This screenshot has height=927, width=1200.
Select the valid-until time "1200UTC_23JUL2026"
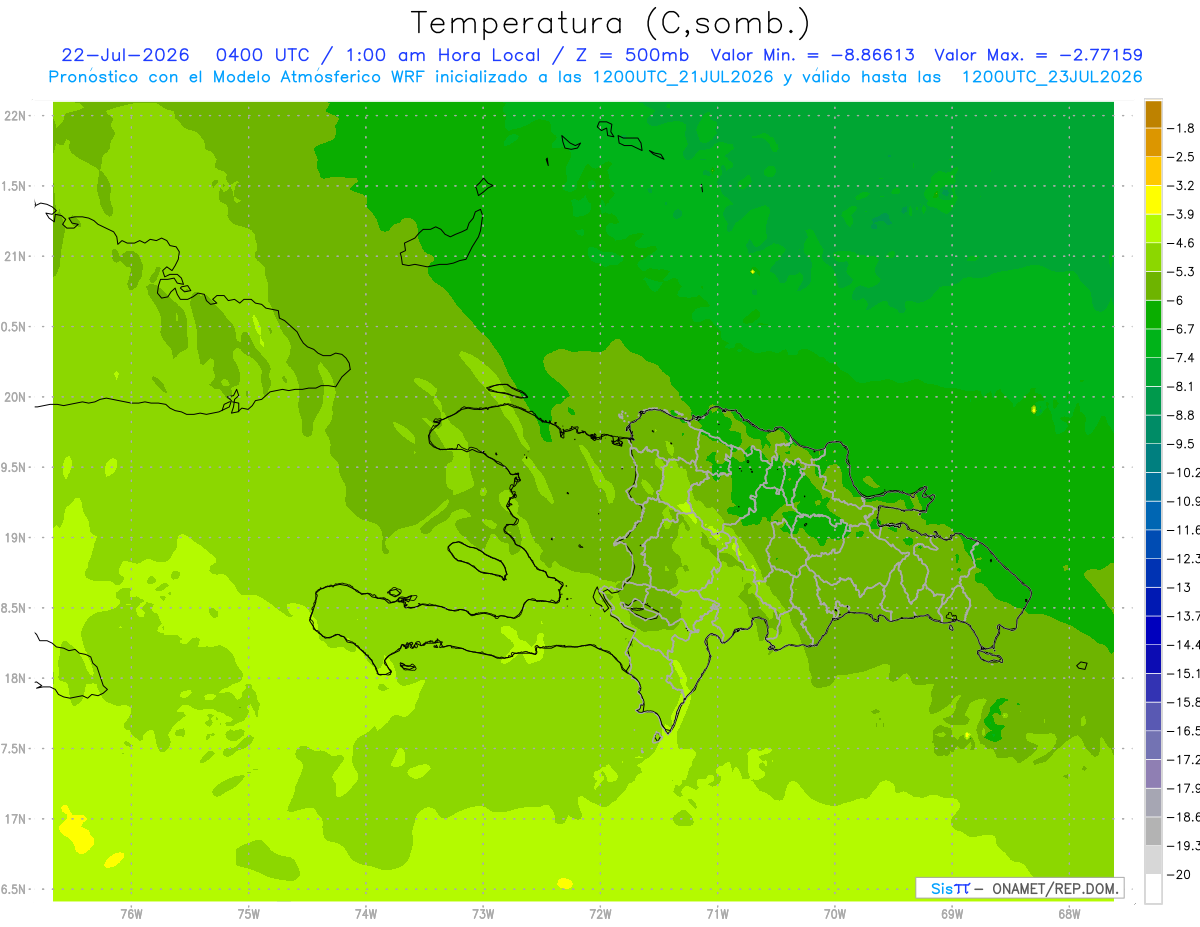click(1052, 77)
